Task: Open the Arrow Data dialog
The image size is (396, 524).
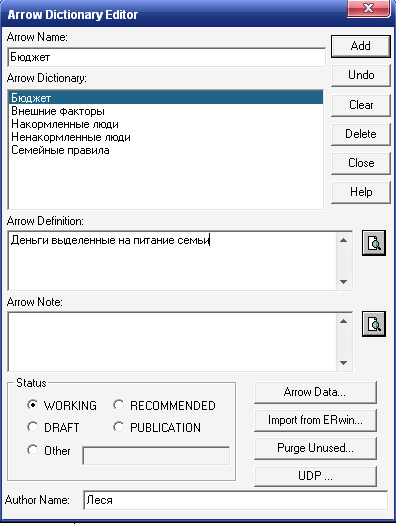Action: coord(315,392)
